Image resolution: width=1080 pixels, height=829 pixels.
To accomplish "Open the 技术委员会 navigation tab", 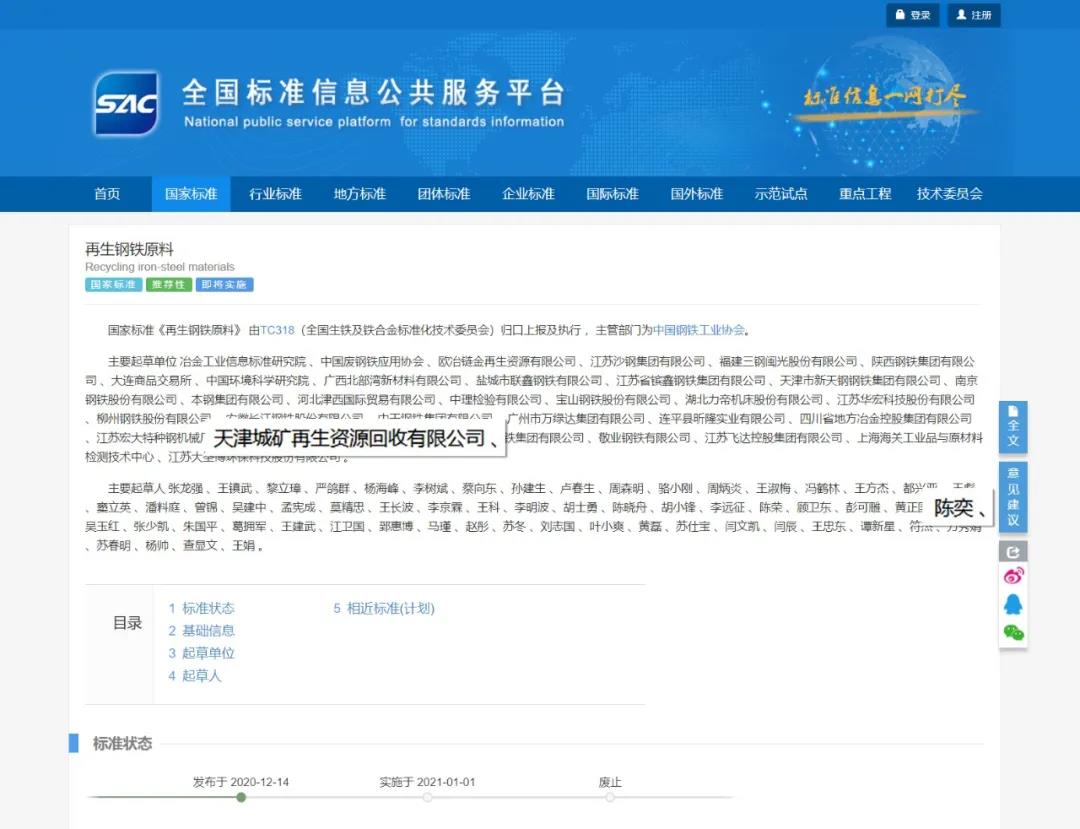I will click(949, 194).
